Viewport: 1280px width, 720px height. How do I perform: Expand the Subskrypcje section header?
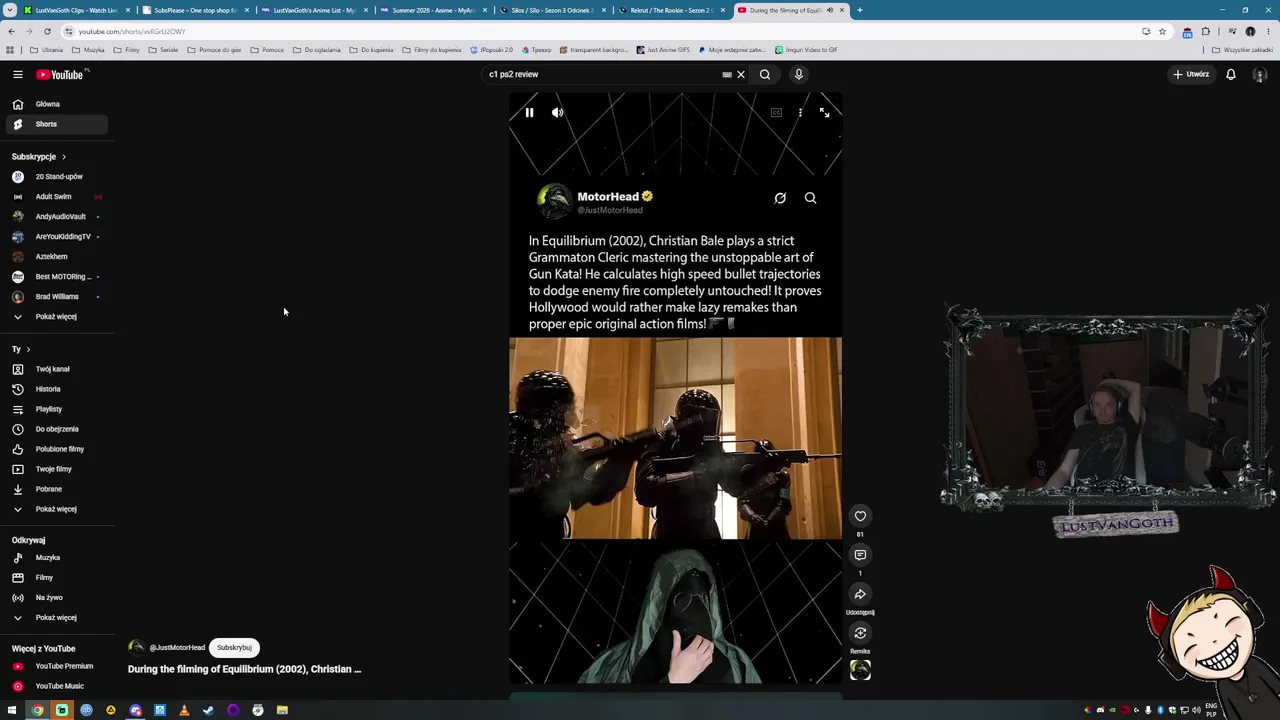(x=39, y=157)
